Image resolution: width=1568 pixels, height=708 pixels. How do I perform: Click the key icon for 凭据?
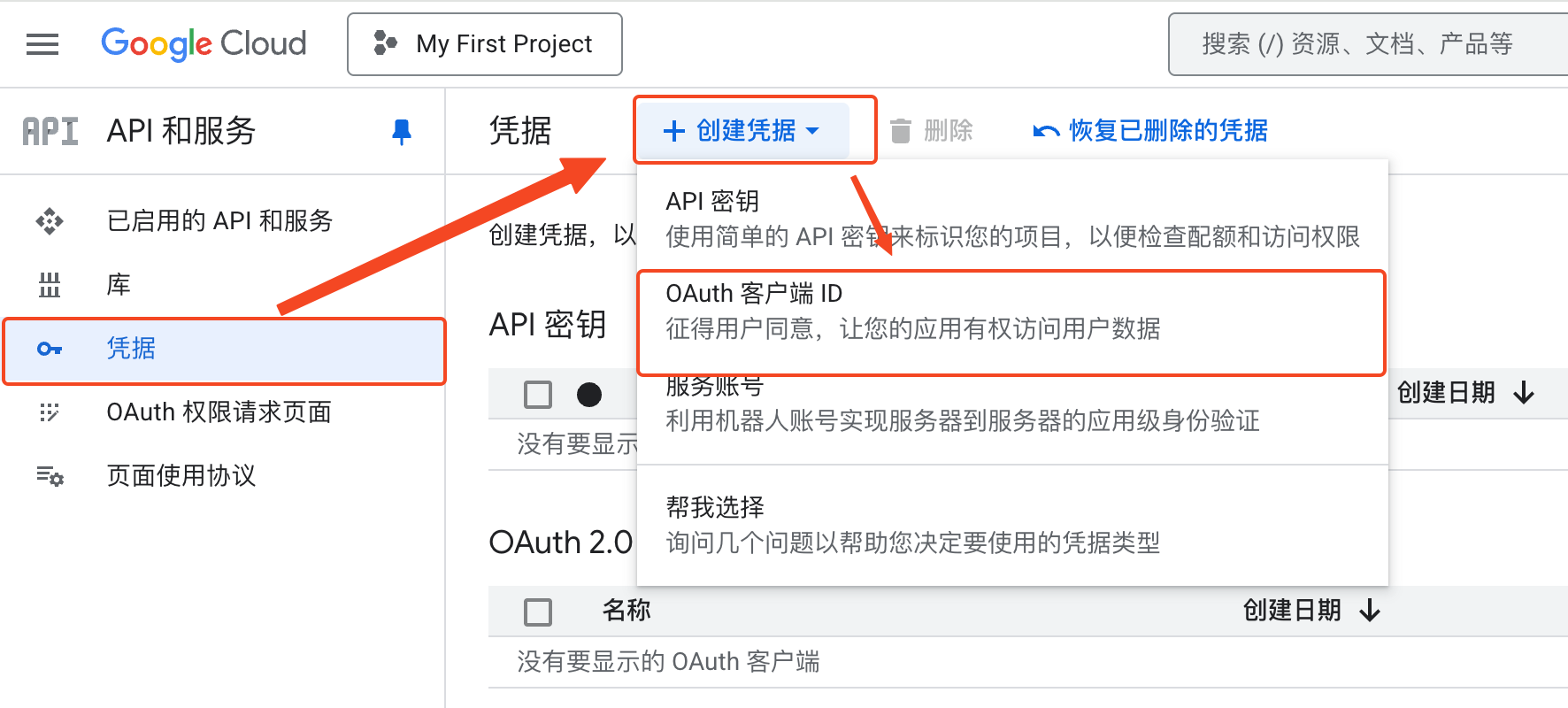tap(50, 349)
